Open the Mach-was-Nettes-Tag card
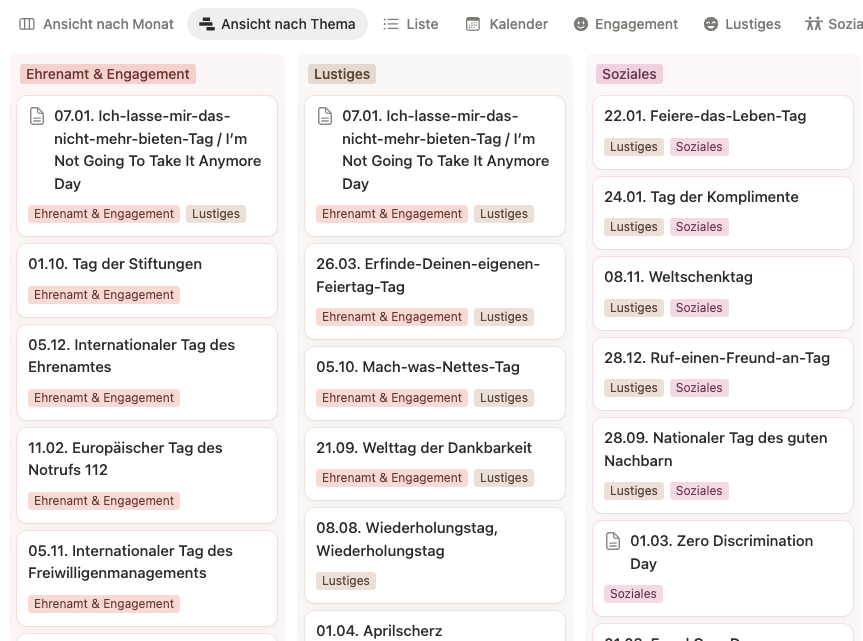Screen dimensions: 863x641 [418, 367]
